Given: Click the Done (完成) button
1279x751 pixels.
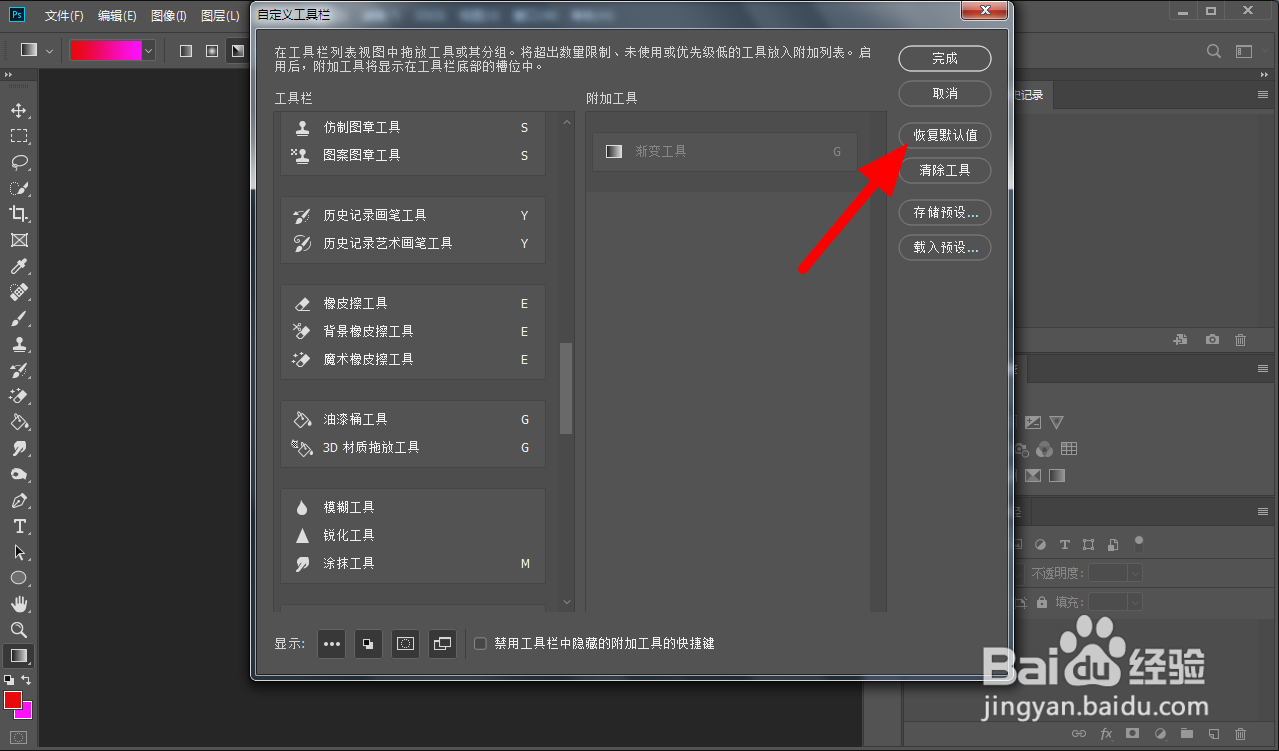Looking at the screenshot, I should point(945,59).
